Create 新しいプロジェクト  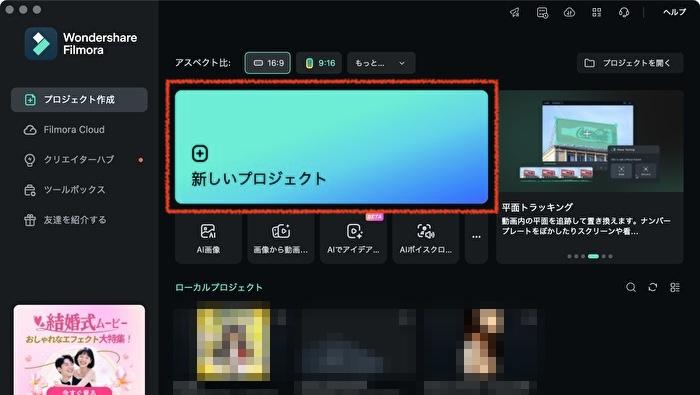tap(331, 147)
